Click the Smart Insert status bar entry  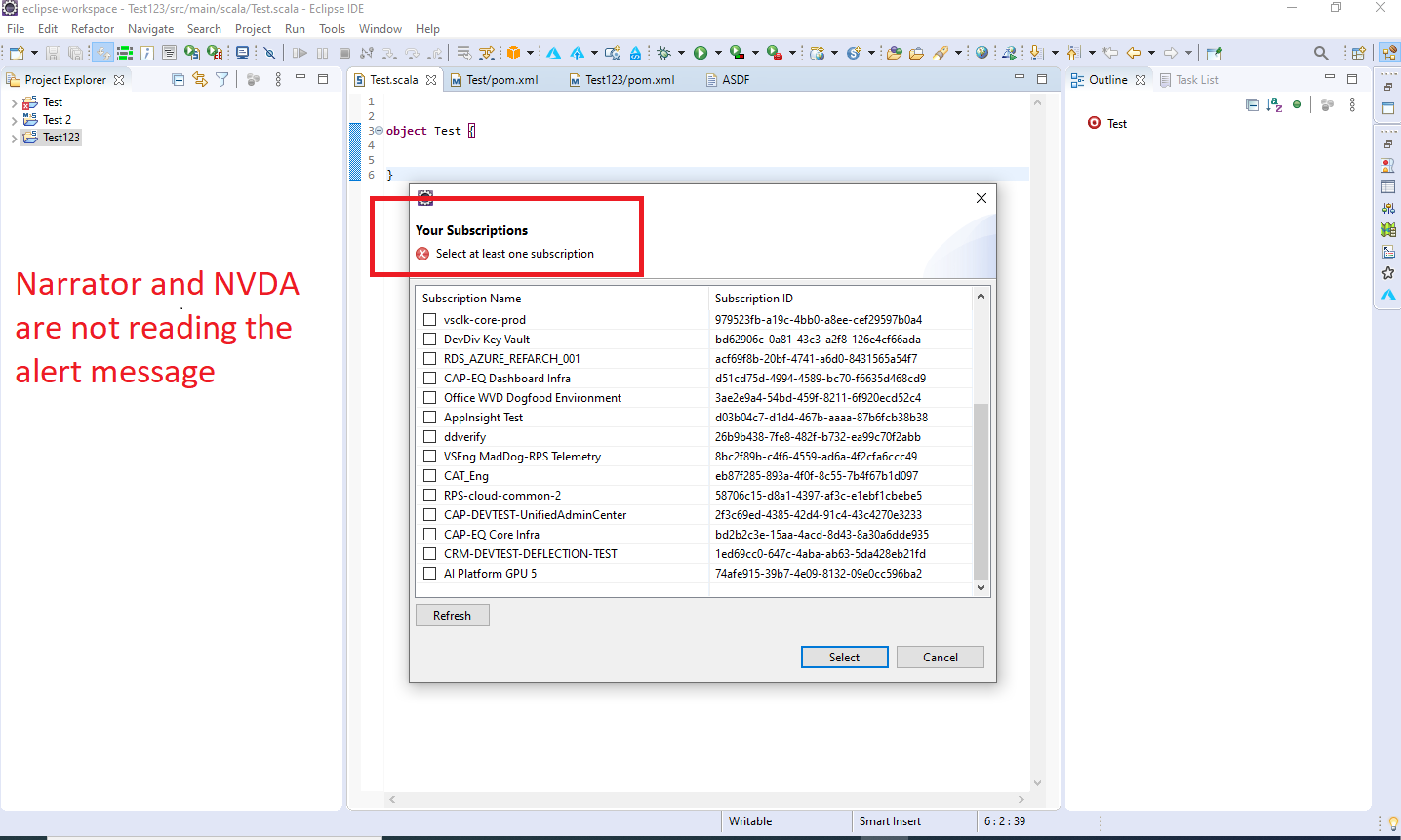click(890, 821)
